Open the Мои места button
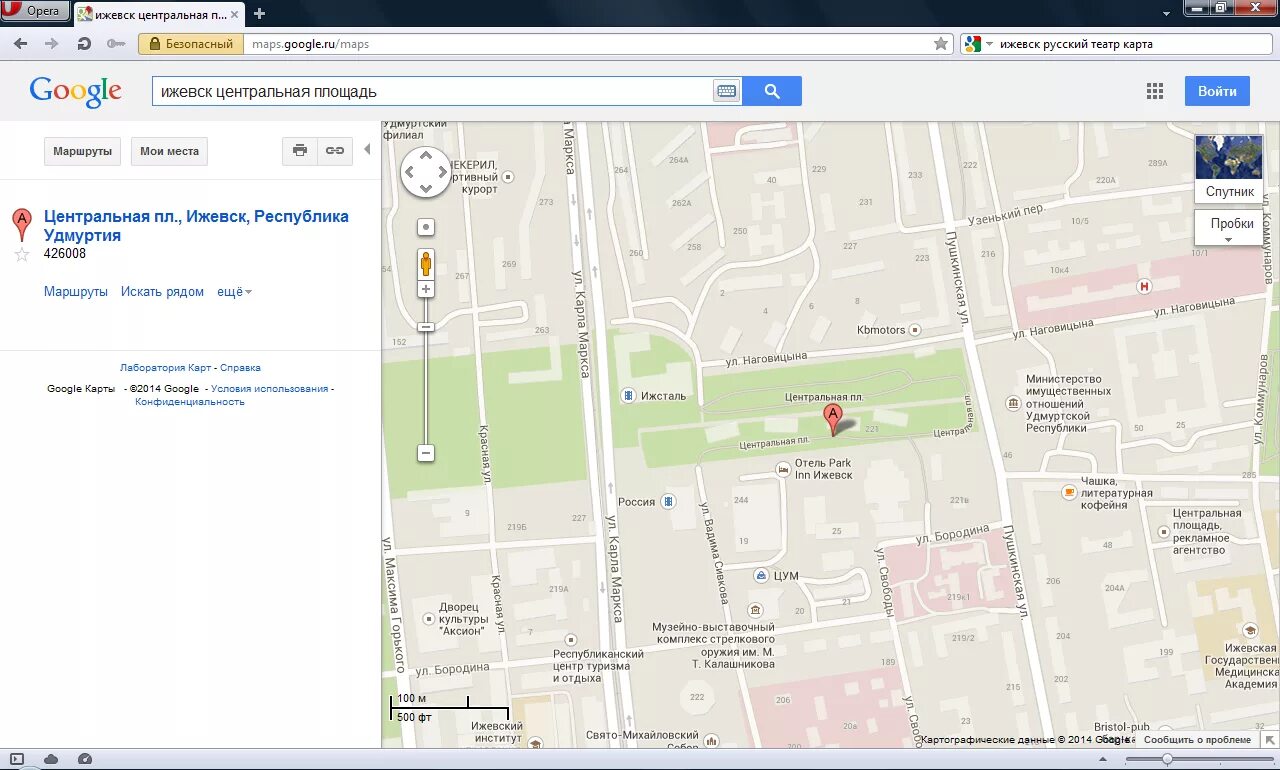 click(x=169, y=151)
